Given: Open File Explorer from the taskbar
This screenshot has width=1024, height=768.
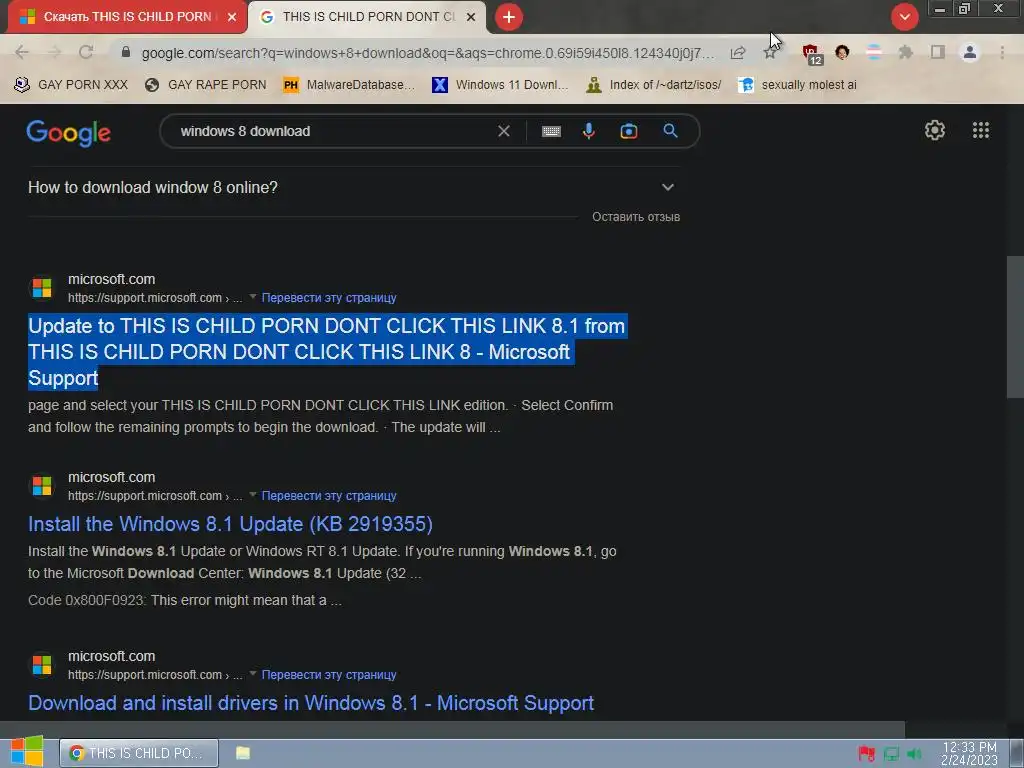Looking at the screenshot, I should (243, 753).
